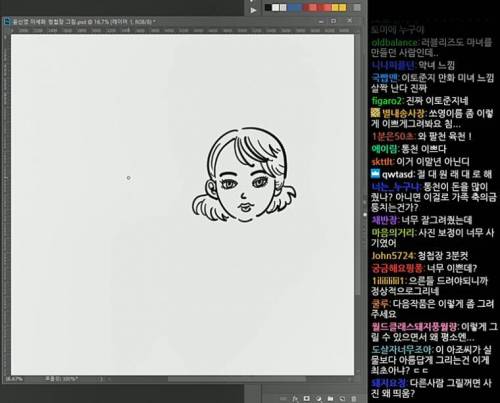Click the 마음의거리 username in chat

click(x=394, y=232)
